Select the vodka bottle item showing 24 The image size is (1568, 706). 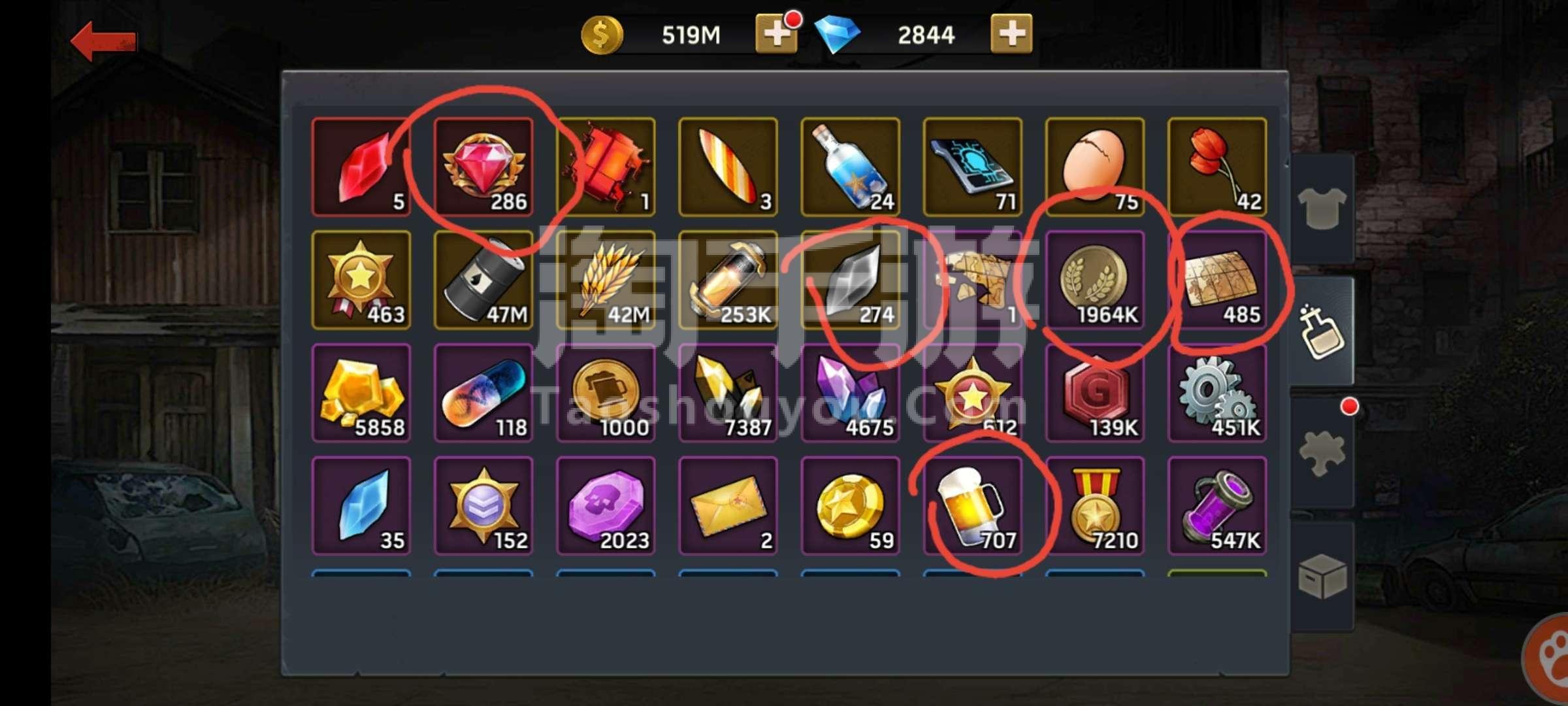pos(851,167)
